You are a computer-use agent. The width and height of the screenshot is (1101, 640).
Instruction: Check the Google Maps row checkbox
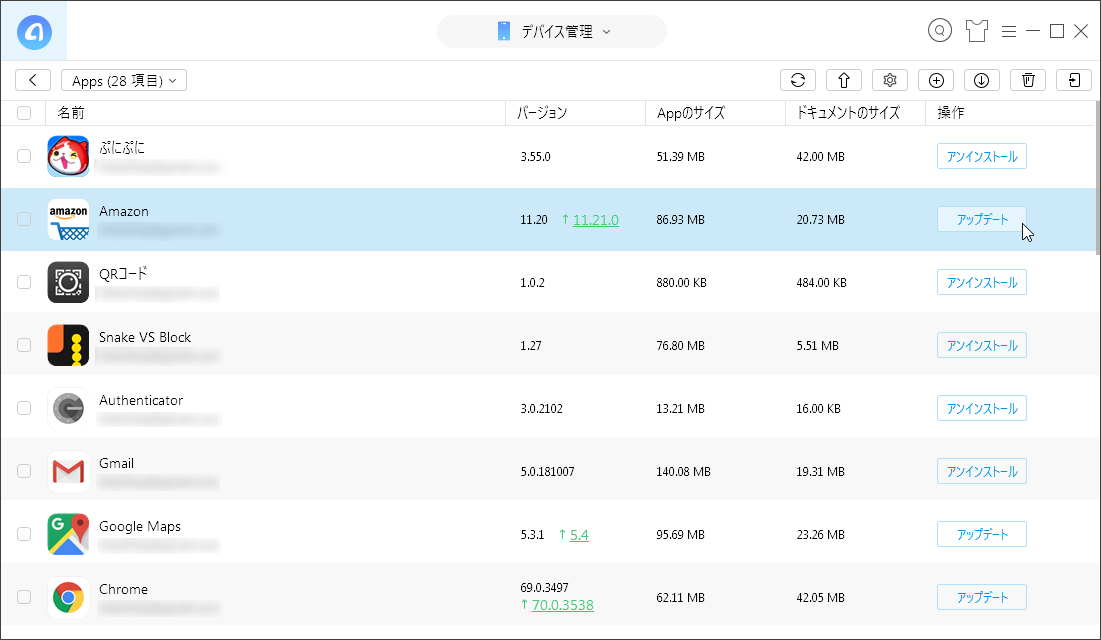pyautogui.click(x=24, y=534)
